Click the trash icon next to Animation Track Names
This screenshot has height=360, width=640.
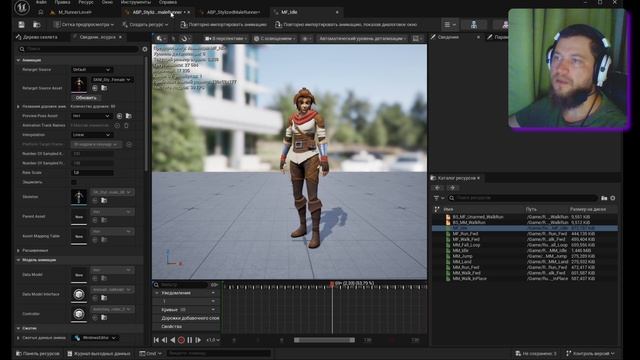click(126, 125)
